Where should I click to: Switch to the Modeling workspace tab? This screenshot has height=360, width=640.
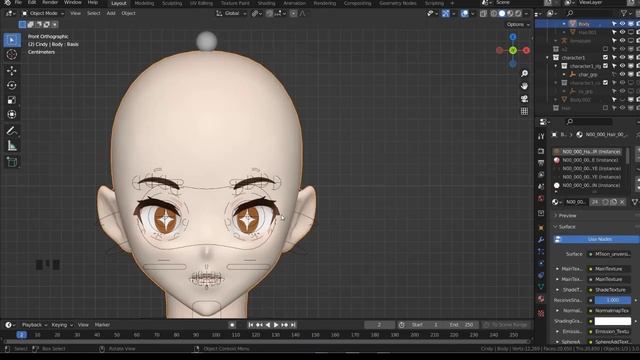144,3
